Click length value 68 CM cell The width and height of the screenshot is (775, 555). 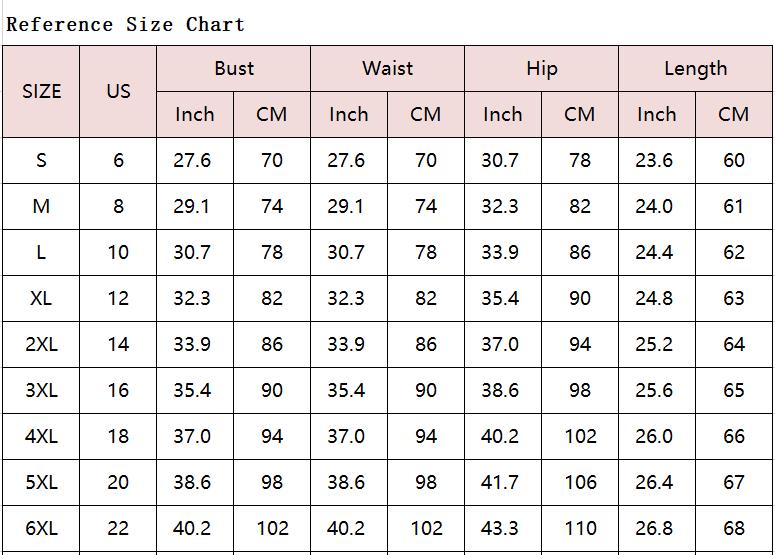point(734,528)
